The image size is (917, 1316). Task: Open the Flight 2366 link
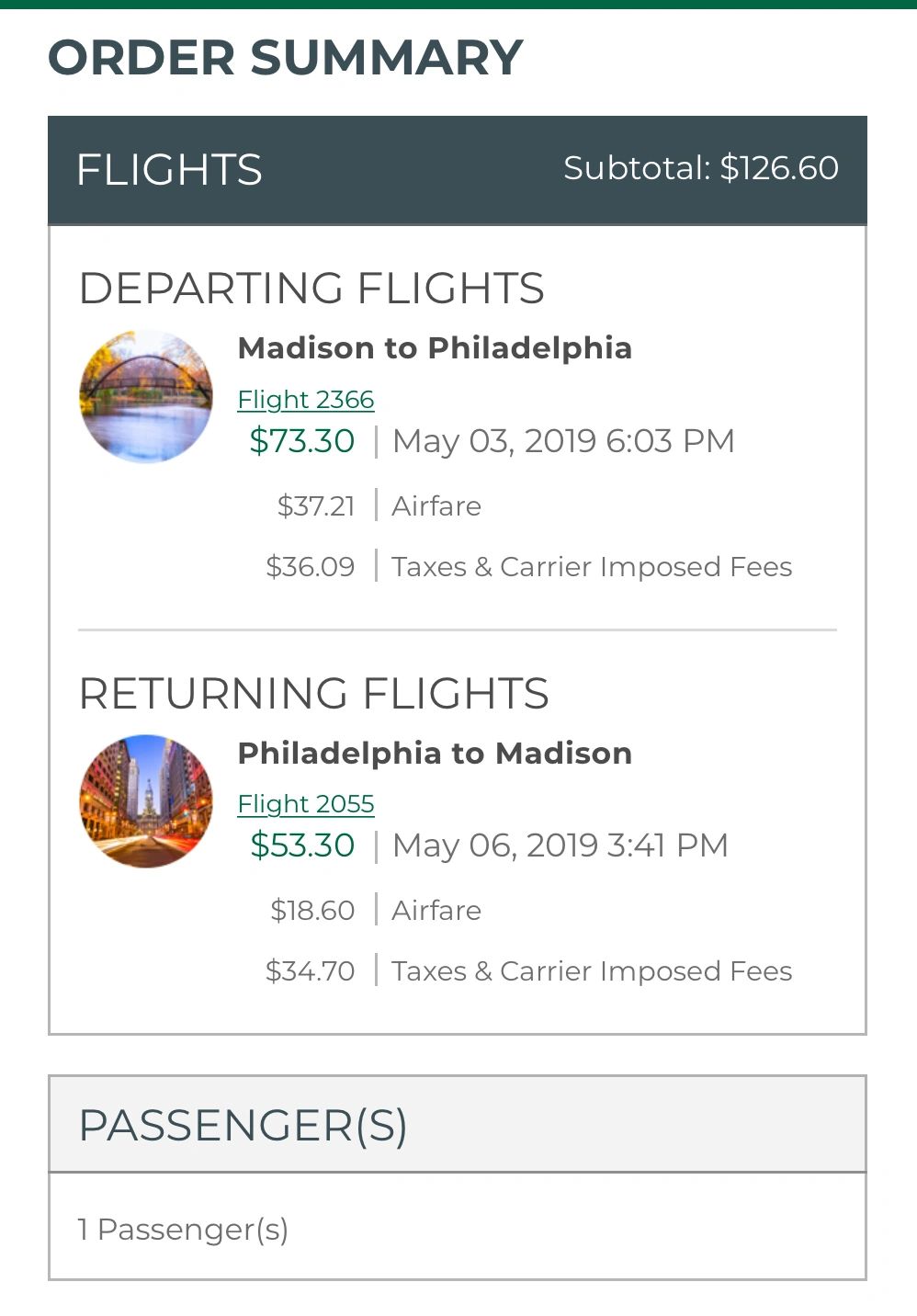(305, 400)
